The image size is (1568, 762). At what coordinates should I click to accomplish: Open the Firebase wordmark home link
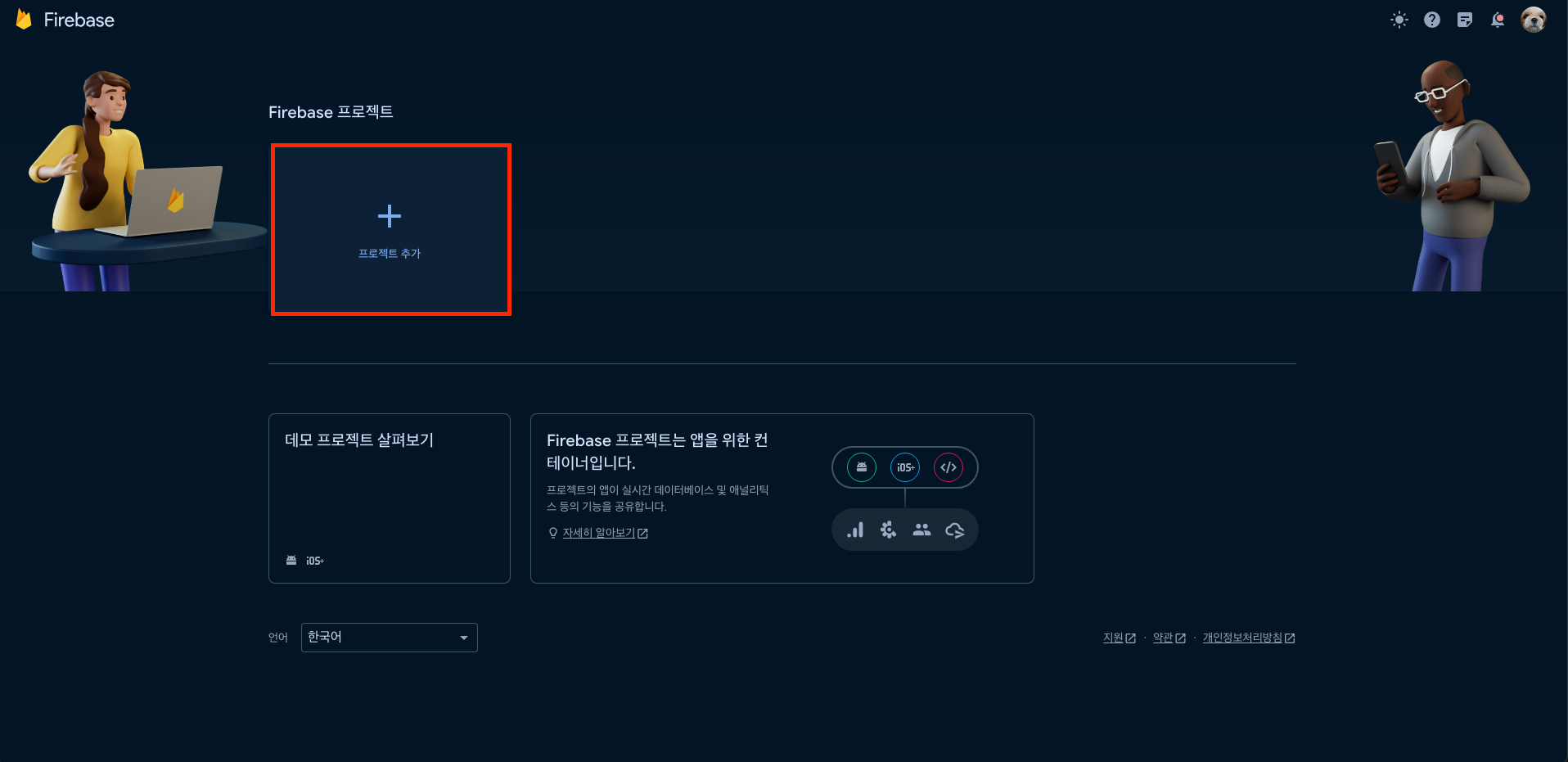[79, 20]
